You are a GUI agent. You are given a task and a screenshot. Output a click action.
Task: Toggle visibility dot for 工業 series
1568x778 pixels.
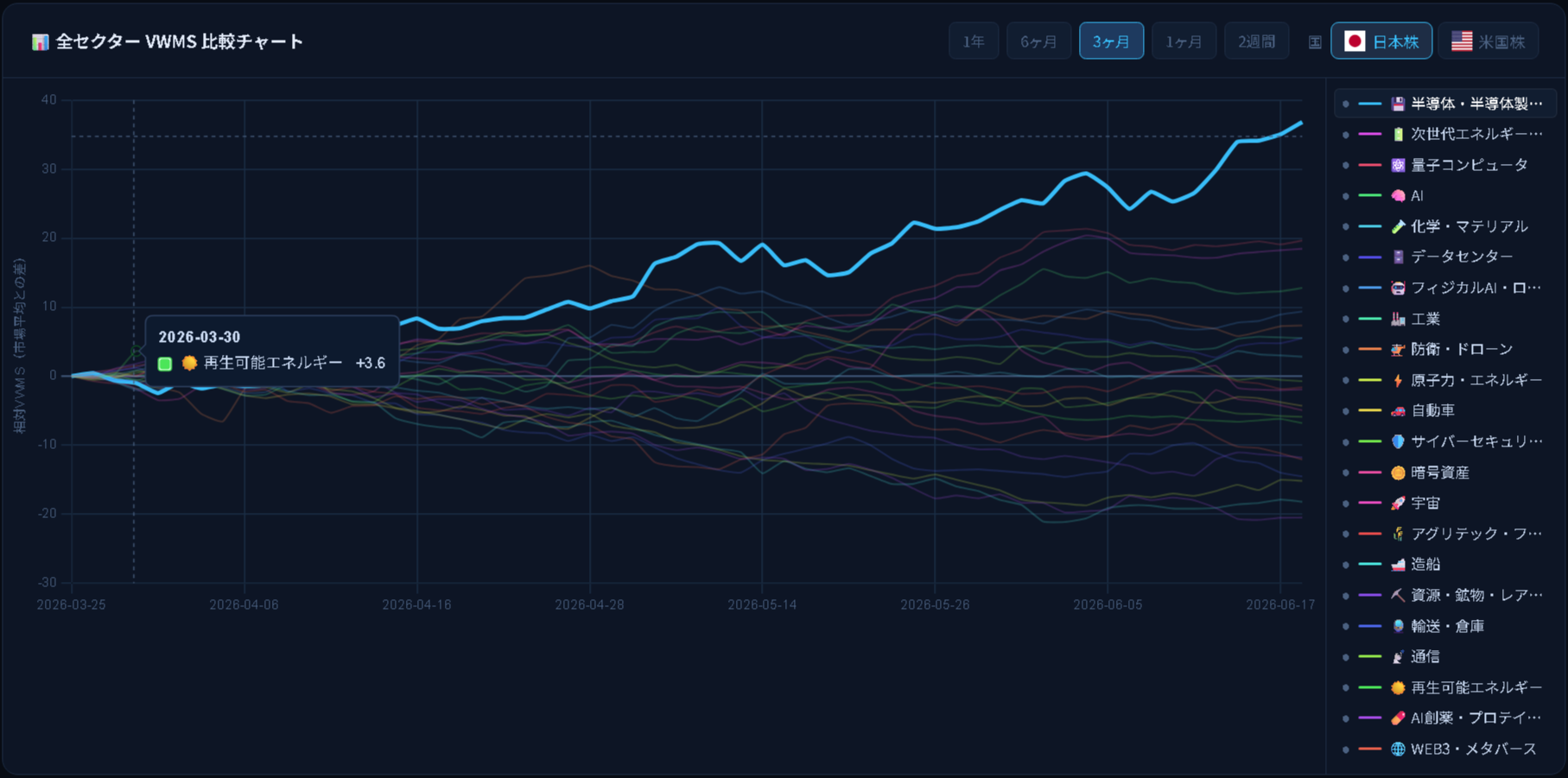[1345, 319]
